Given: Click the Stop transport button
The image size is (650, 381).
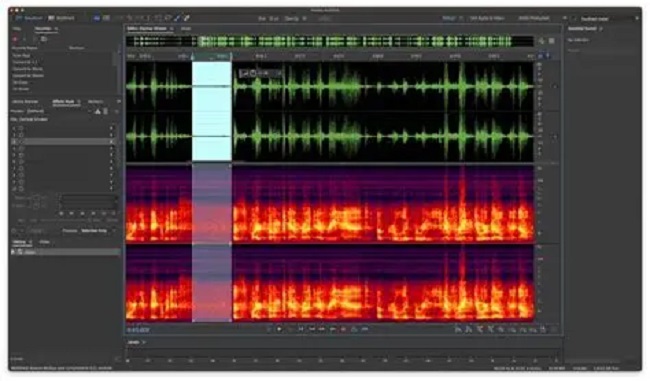Looking at the screenshot, I should [269, 330].
